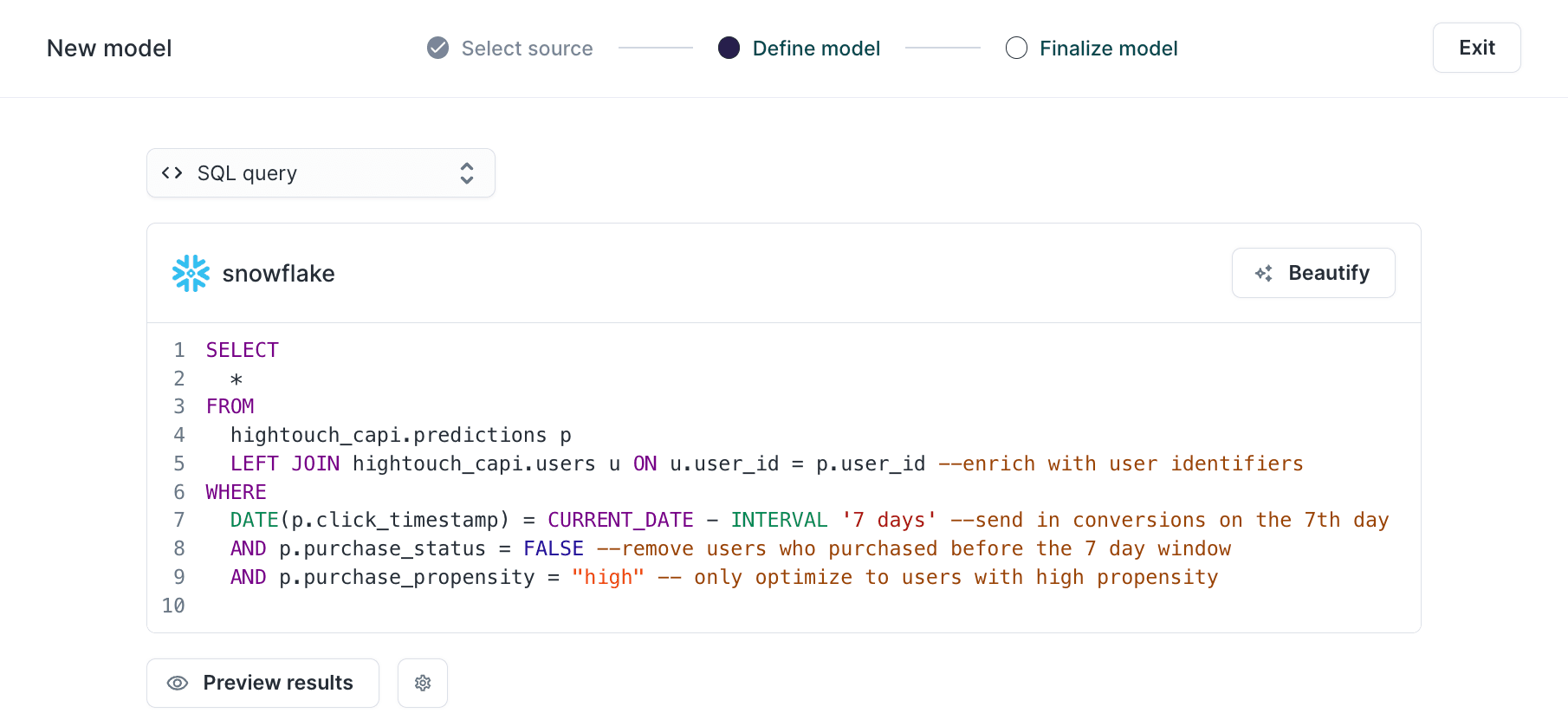This screenshot has height=726, width=1568.
Task: Click the code brackets icon beside SQL query
Action: (x=172, y=173)
